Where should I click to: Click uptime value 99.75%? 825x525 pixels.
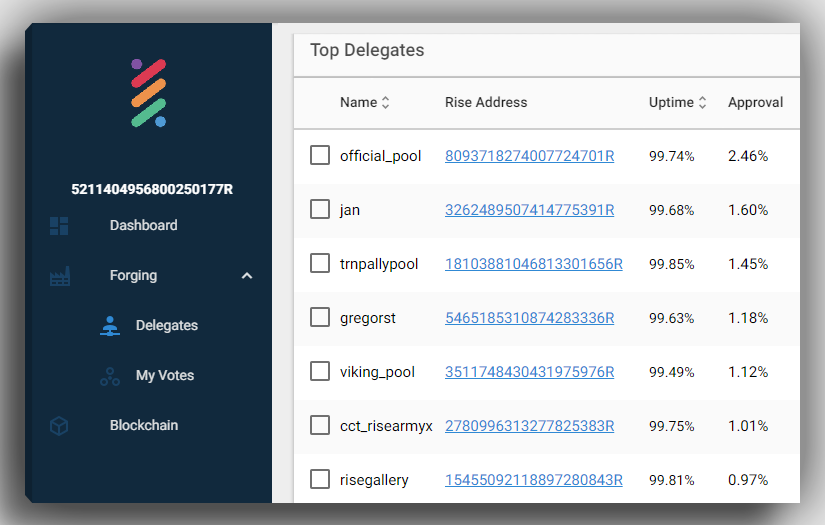pyautogui.click(x=671, y=426)
